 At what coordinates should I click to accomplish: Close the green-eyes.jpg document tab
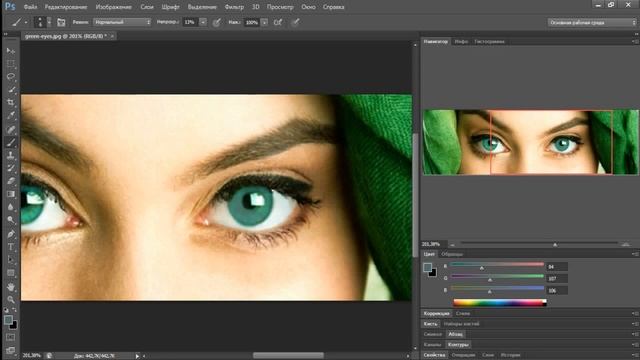[112, 36]
